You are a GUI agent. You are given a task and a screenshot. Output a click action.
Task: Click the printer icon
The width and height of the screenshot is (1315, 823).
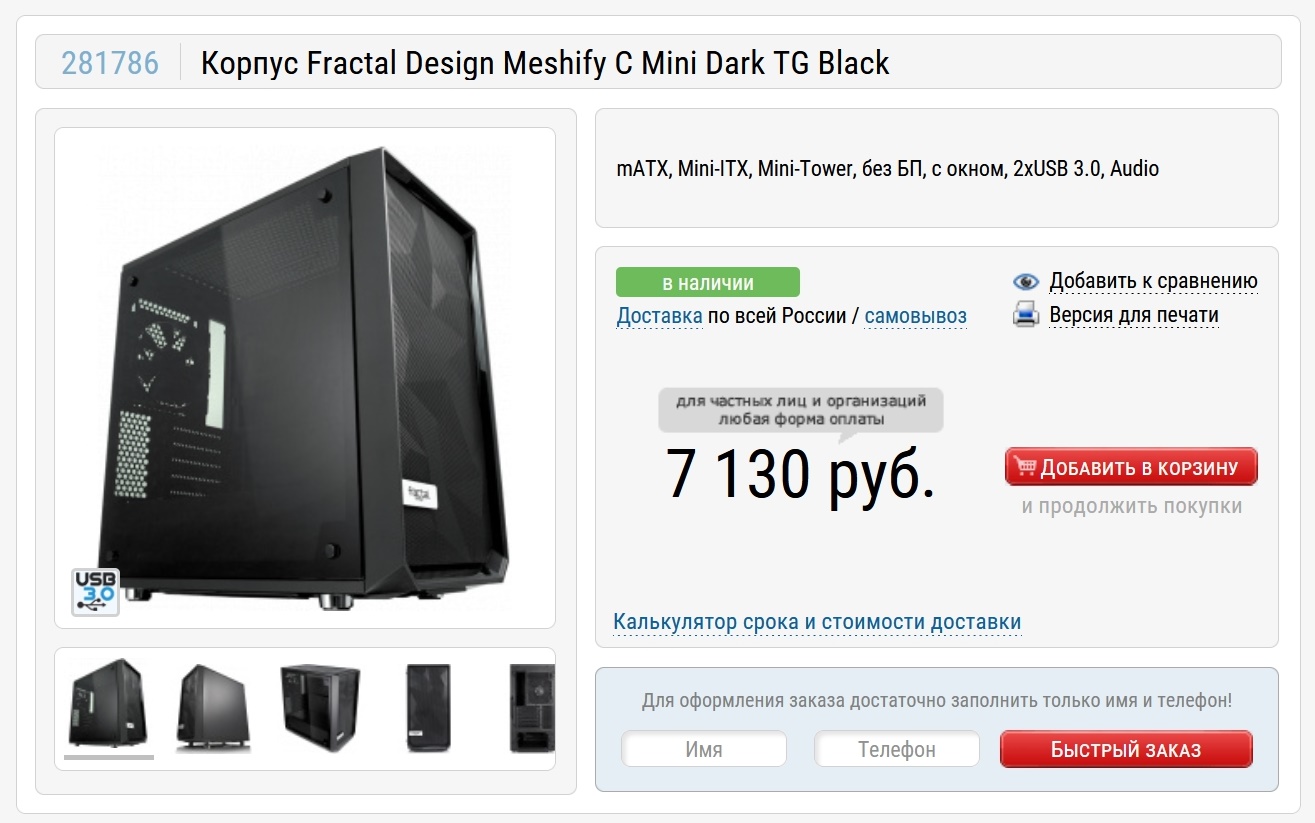point(1026,316)
